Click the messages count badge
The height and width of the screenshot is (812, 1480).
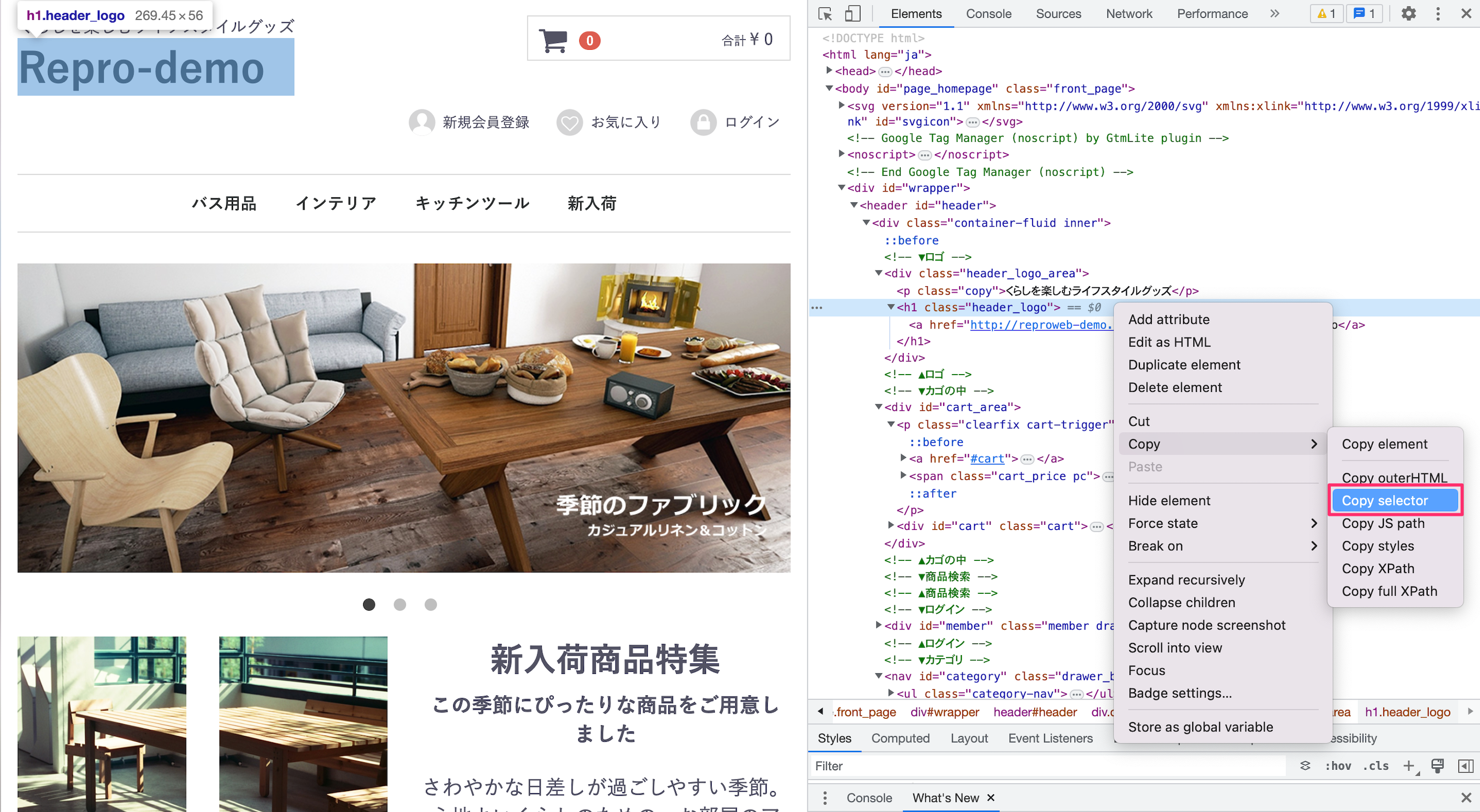1364,13
